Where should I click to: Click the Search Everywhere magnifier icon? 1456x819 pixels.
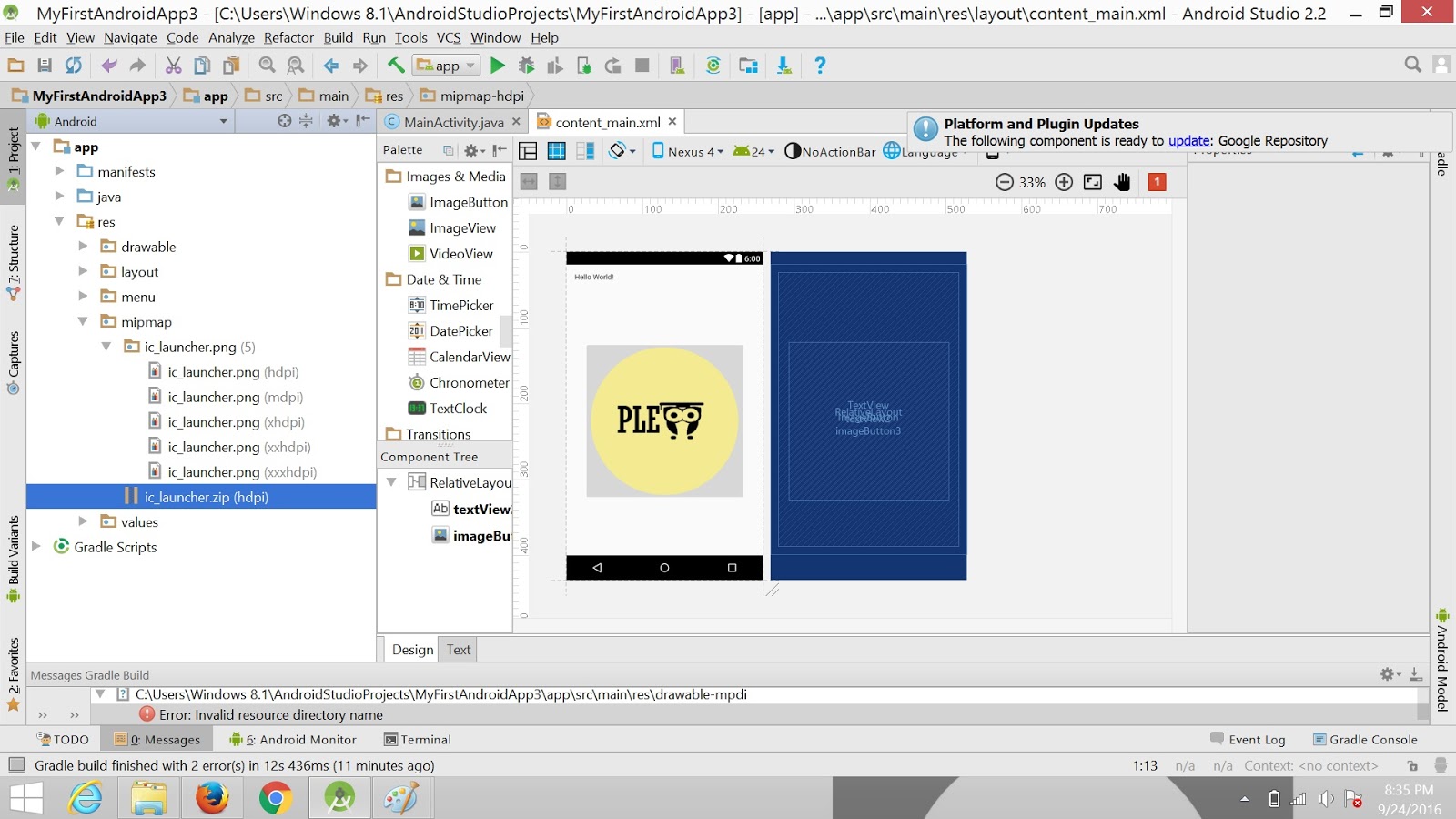pyautogui.click(x=1412, y=65)
